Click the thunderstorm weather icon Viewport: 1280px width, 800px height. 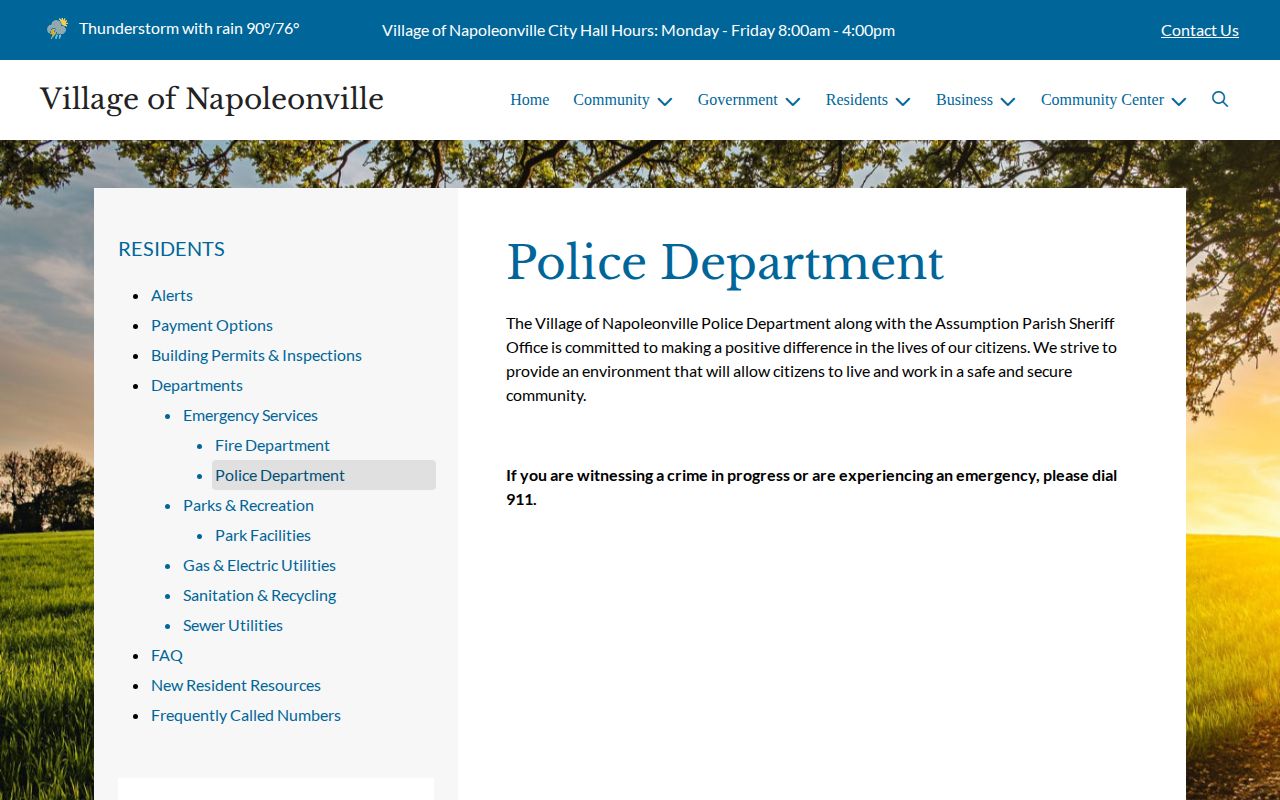(x=58, y=28)
